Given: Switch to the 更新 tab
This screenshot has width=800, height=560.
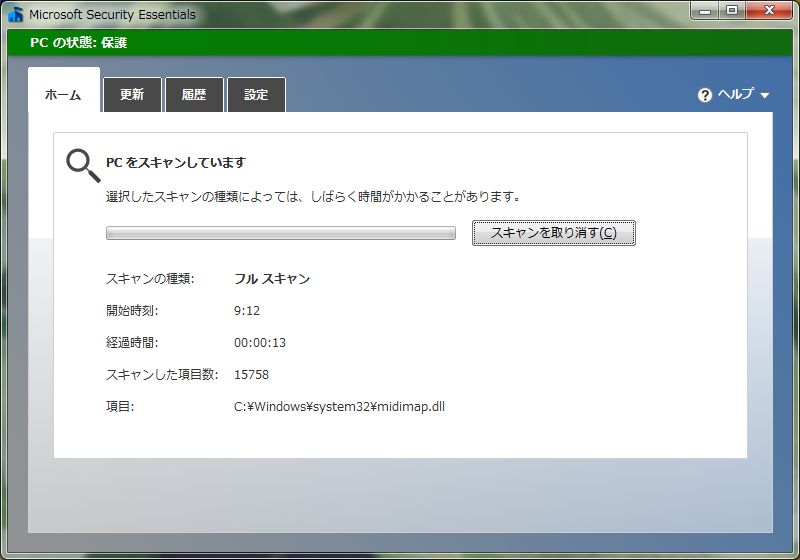Looking at the screenshot, I should 132,94.
